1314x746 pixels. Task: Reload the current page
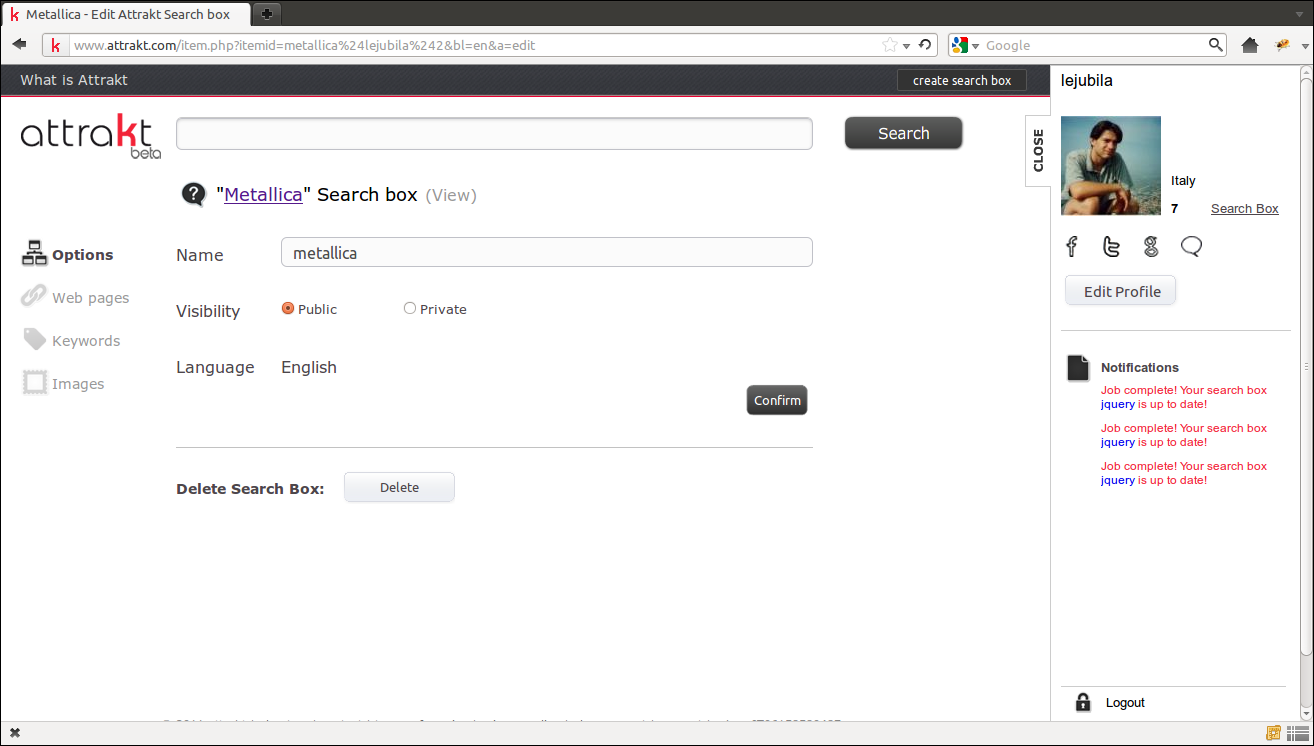click(925, 45)
